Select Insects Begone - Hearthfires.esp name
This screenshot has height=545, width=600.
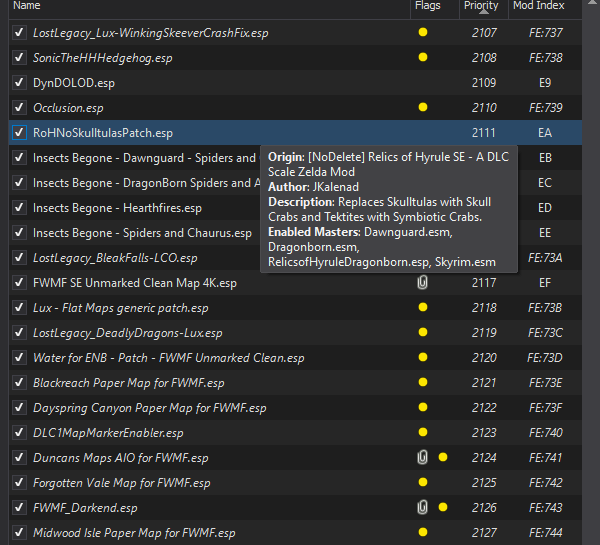[117, 208]
